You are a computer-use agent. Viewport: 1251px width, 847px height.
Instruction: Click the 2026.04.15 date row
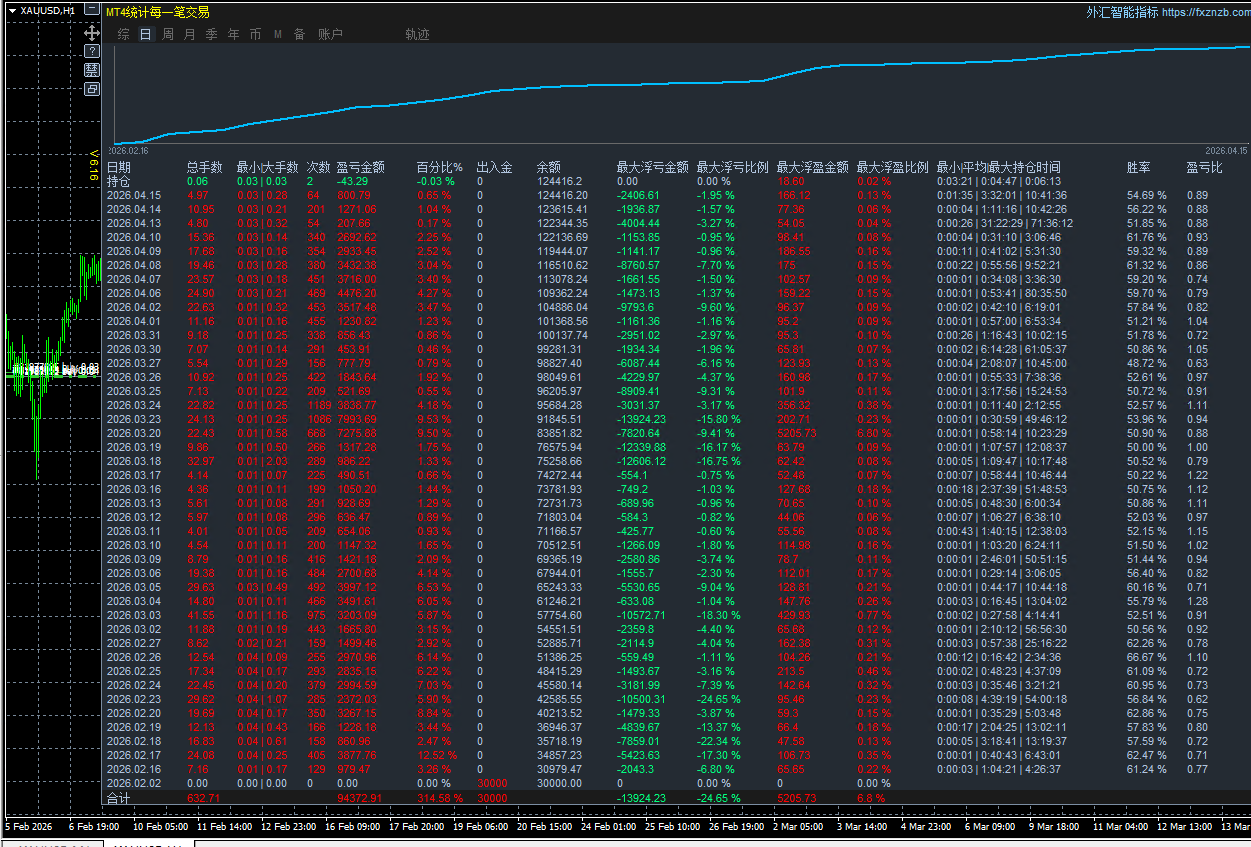(133, 195)
